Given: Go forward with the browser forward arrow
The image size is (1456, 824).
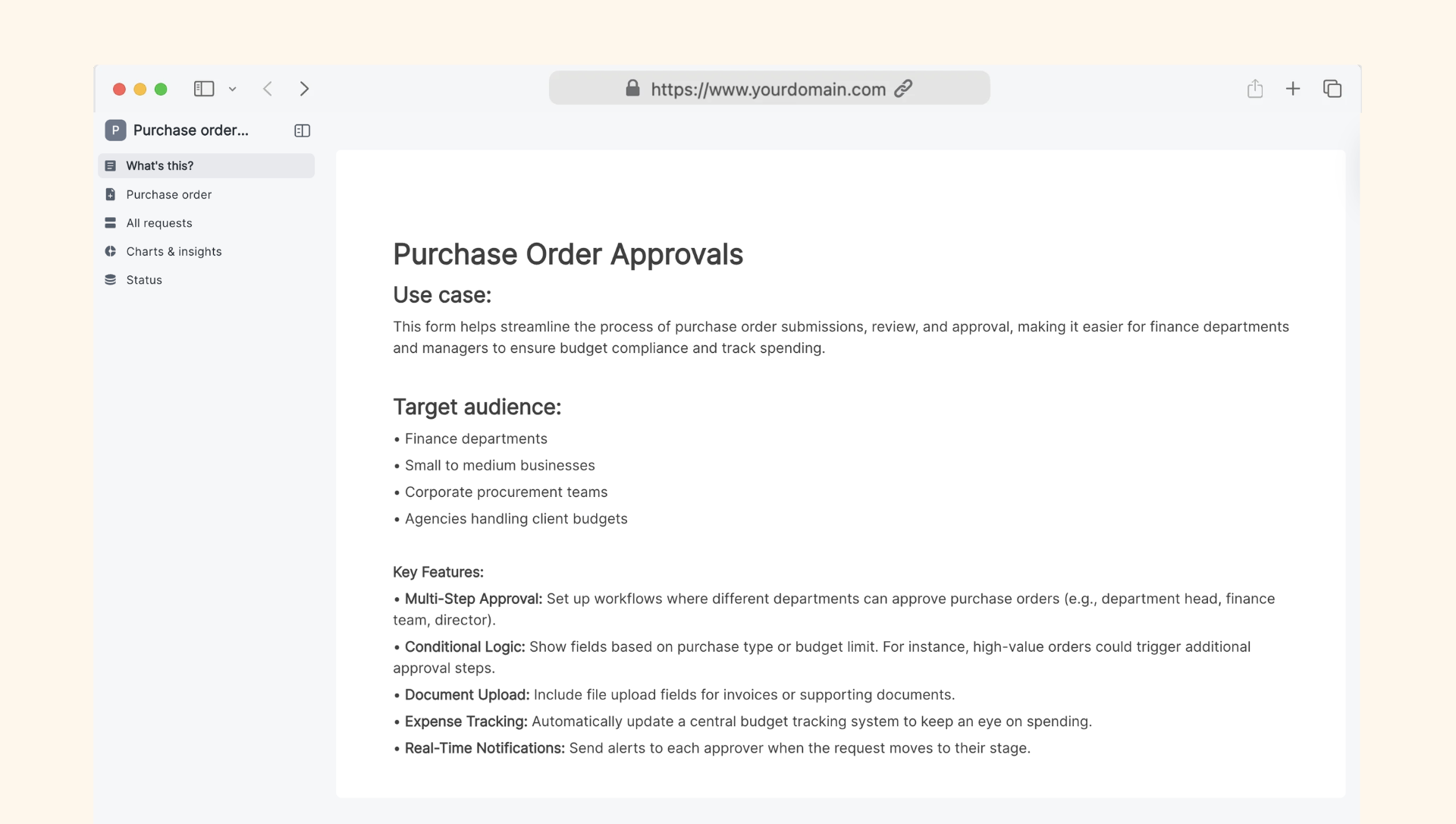Looking at the screenshot, I should (304, 89).
